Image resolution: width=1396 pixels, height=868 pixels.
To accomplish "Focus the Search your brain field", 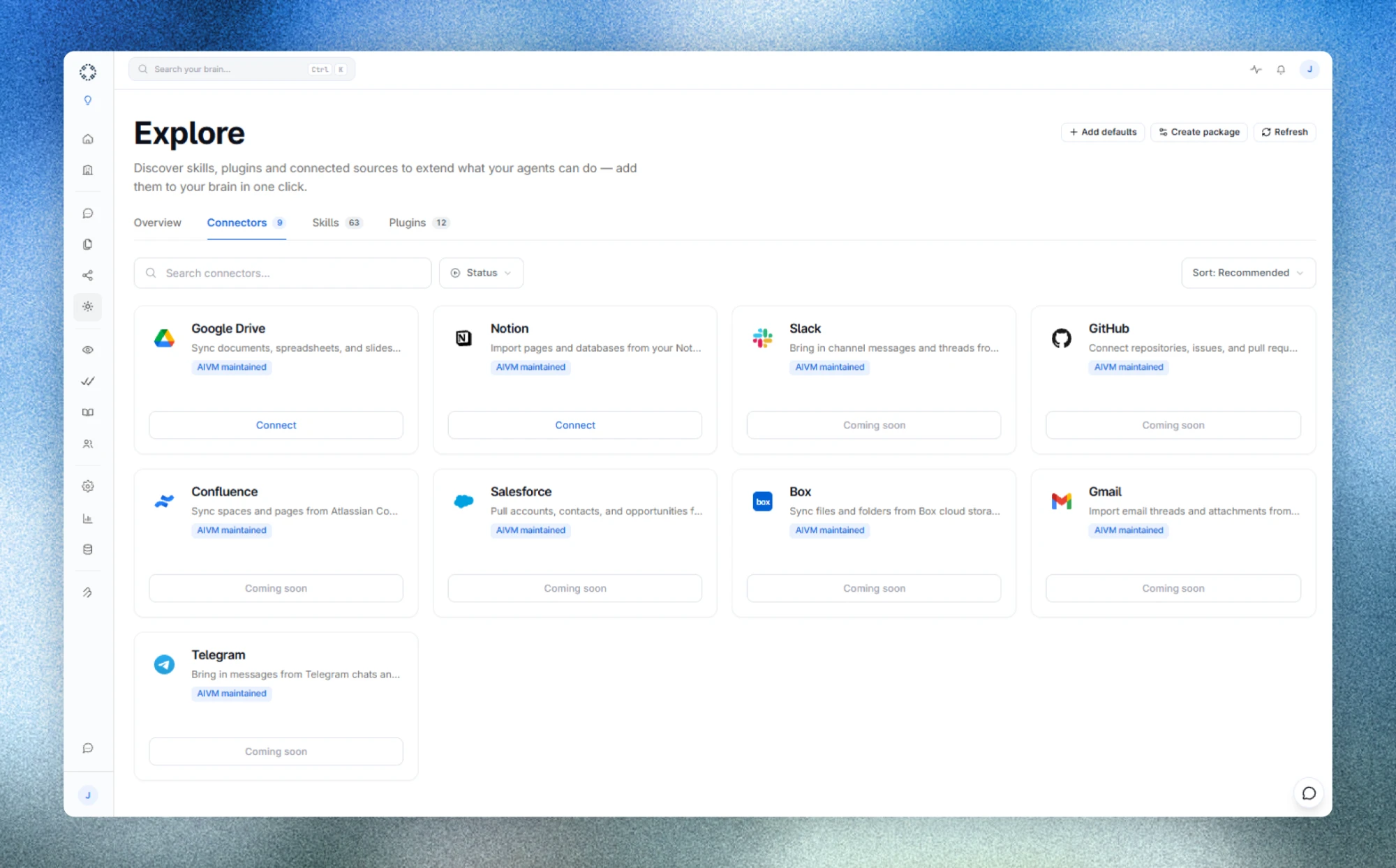I will click(x=242, y=69).
